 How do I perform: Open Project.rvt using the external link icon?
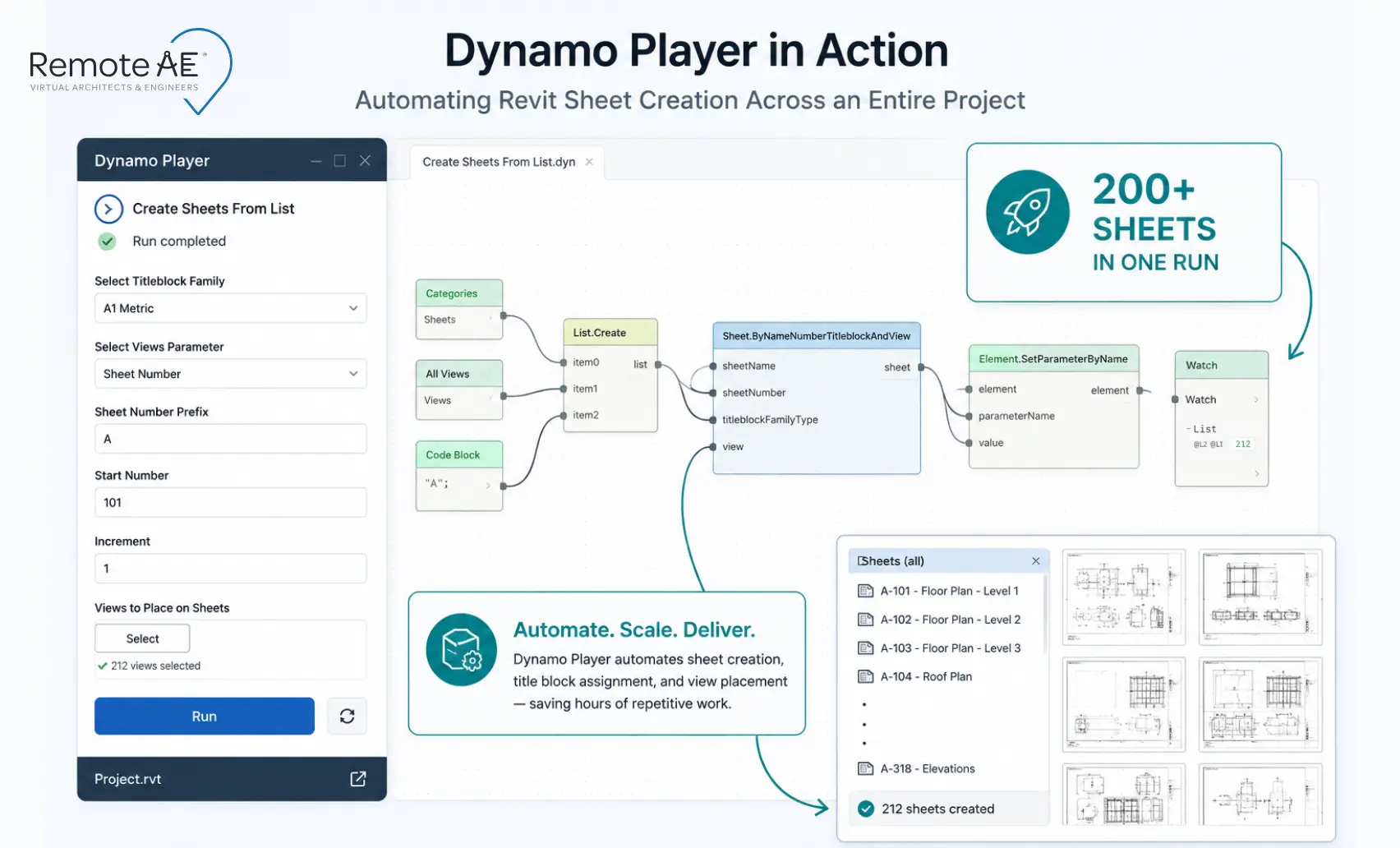[x=358, y=779]
